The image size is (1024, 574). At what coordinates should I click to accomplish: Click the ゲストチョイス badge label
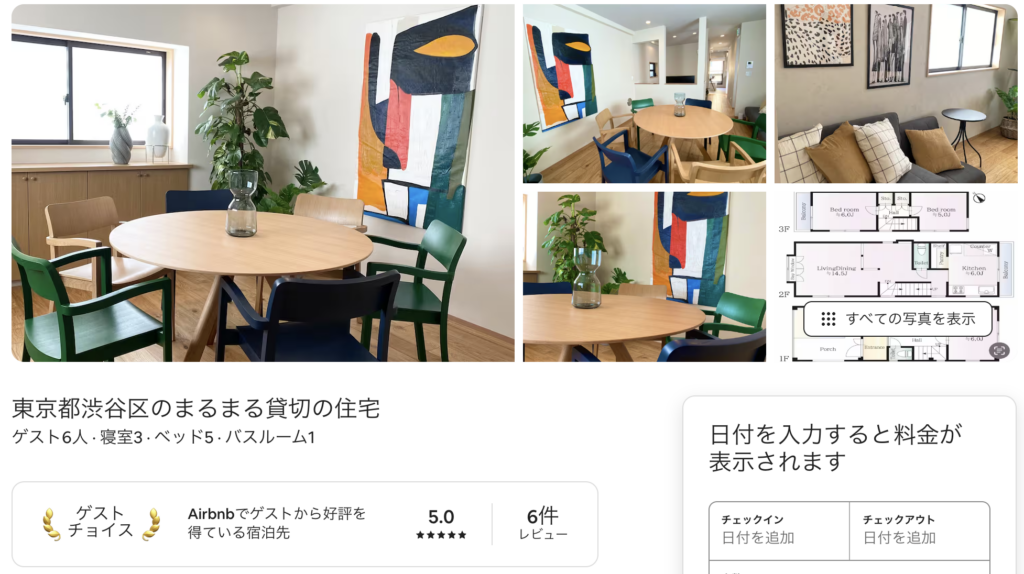pyautogui.click(x=101, y=522)
